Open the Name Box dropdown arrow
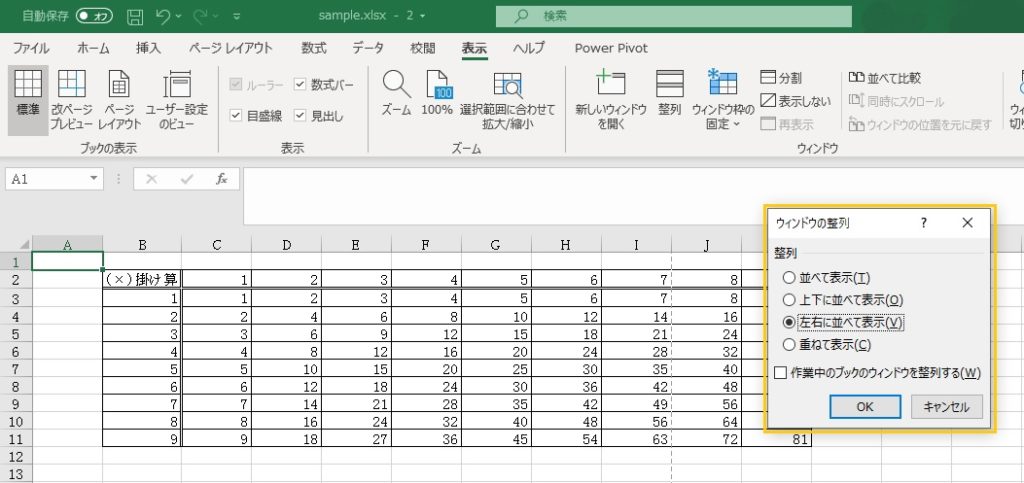The height and width of the screenshot is (483, 1024). pyautogui.click(x=94, y=179)
